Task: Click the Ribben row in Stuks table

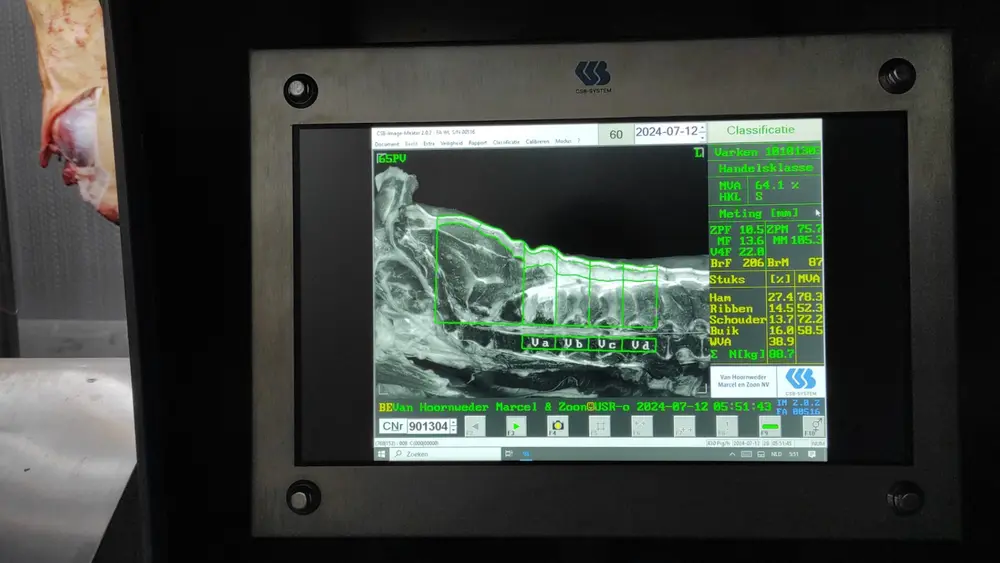Action: point(766,309)
